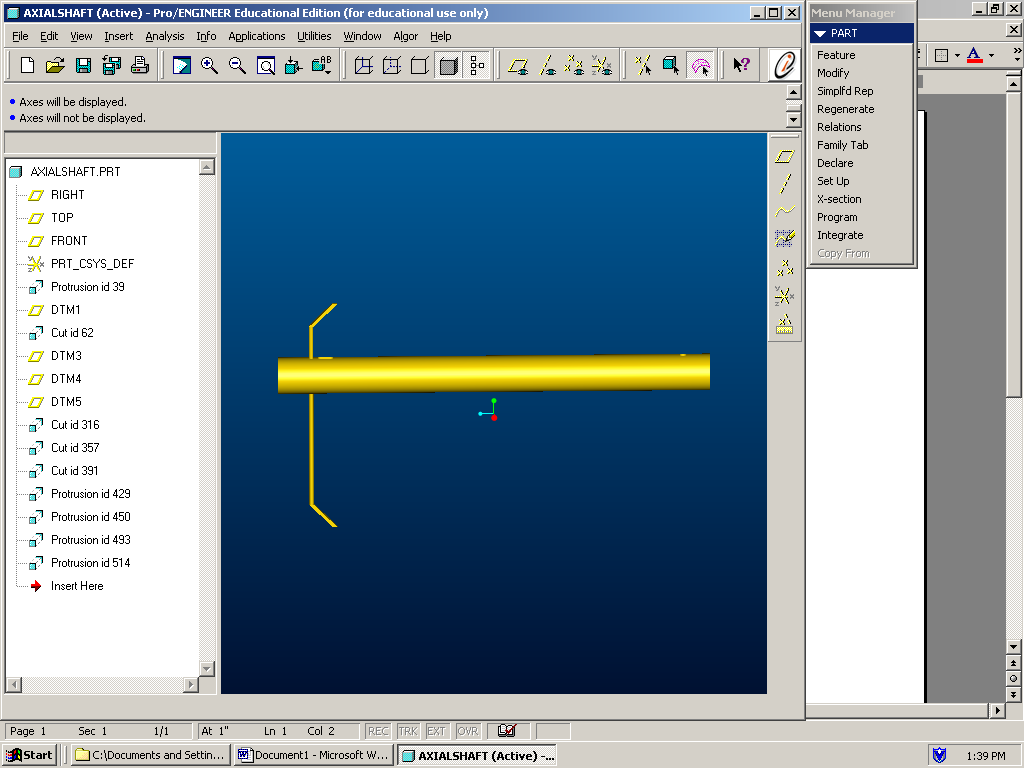Screen dimensions: 1024x768
Task: Click Regenerate in the Menu Manager
Action: tap(845, 109)
